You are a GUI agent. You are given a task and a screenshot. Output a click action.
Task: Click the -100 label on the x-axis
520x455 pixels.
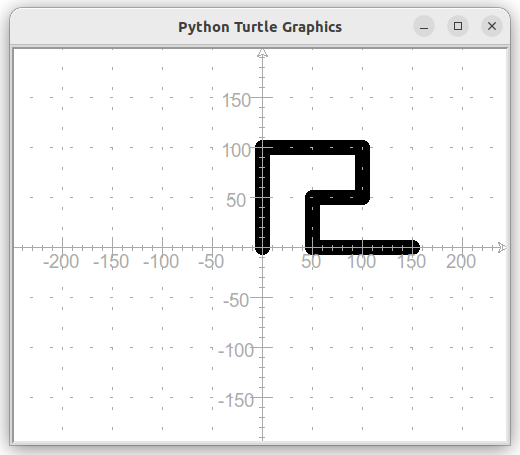click(x=161, y=261)
